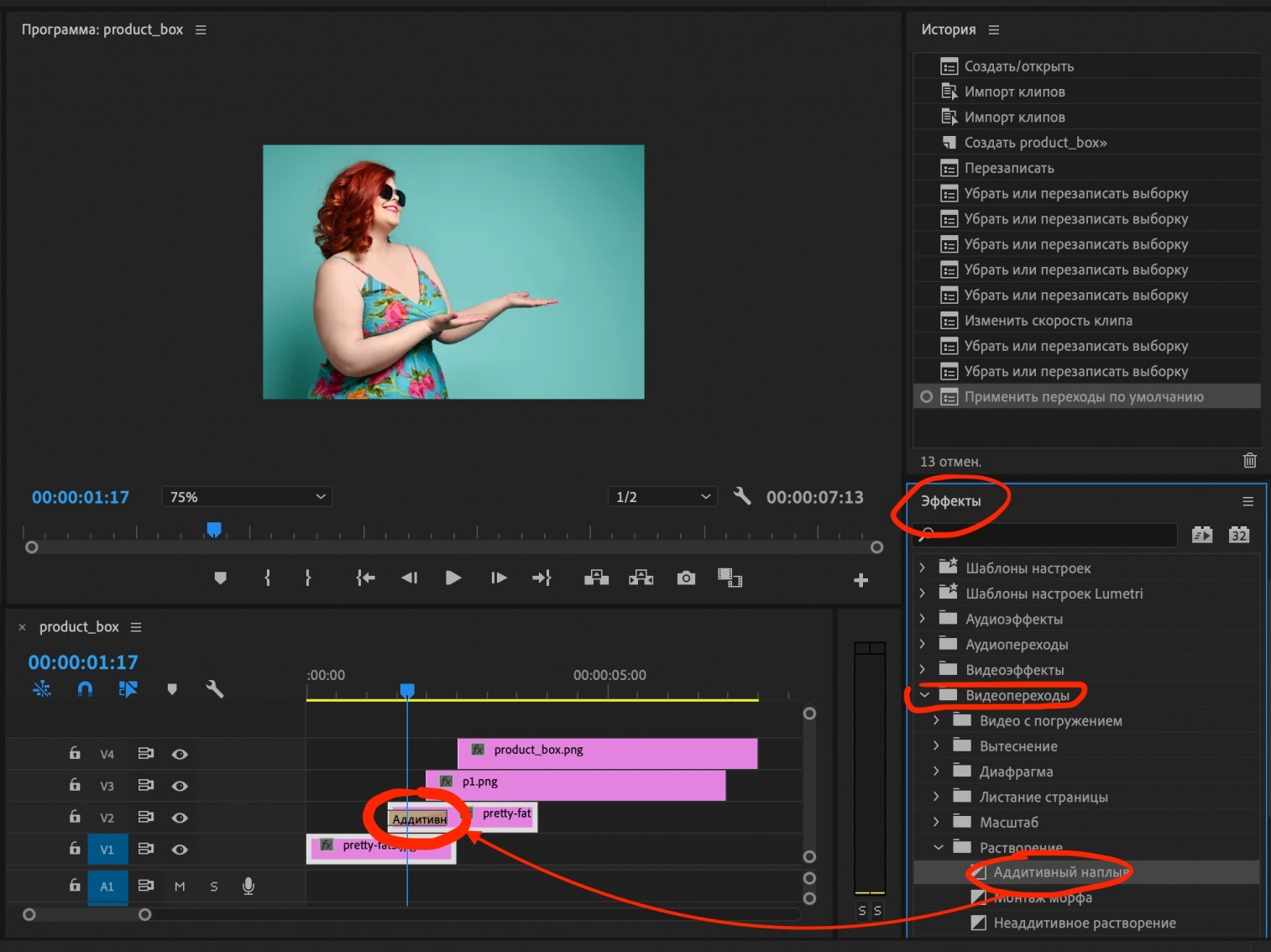
Task: Target the A1 track header
Action: 107,887
